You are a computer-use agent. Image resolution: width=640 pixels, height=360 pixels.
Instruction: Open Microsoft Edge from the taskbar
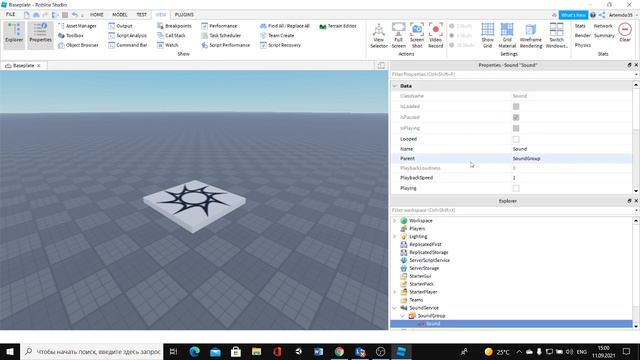click(x=194, y=351)
